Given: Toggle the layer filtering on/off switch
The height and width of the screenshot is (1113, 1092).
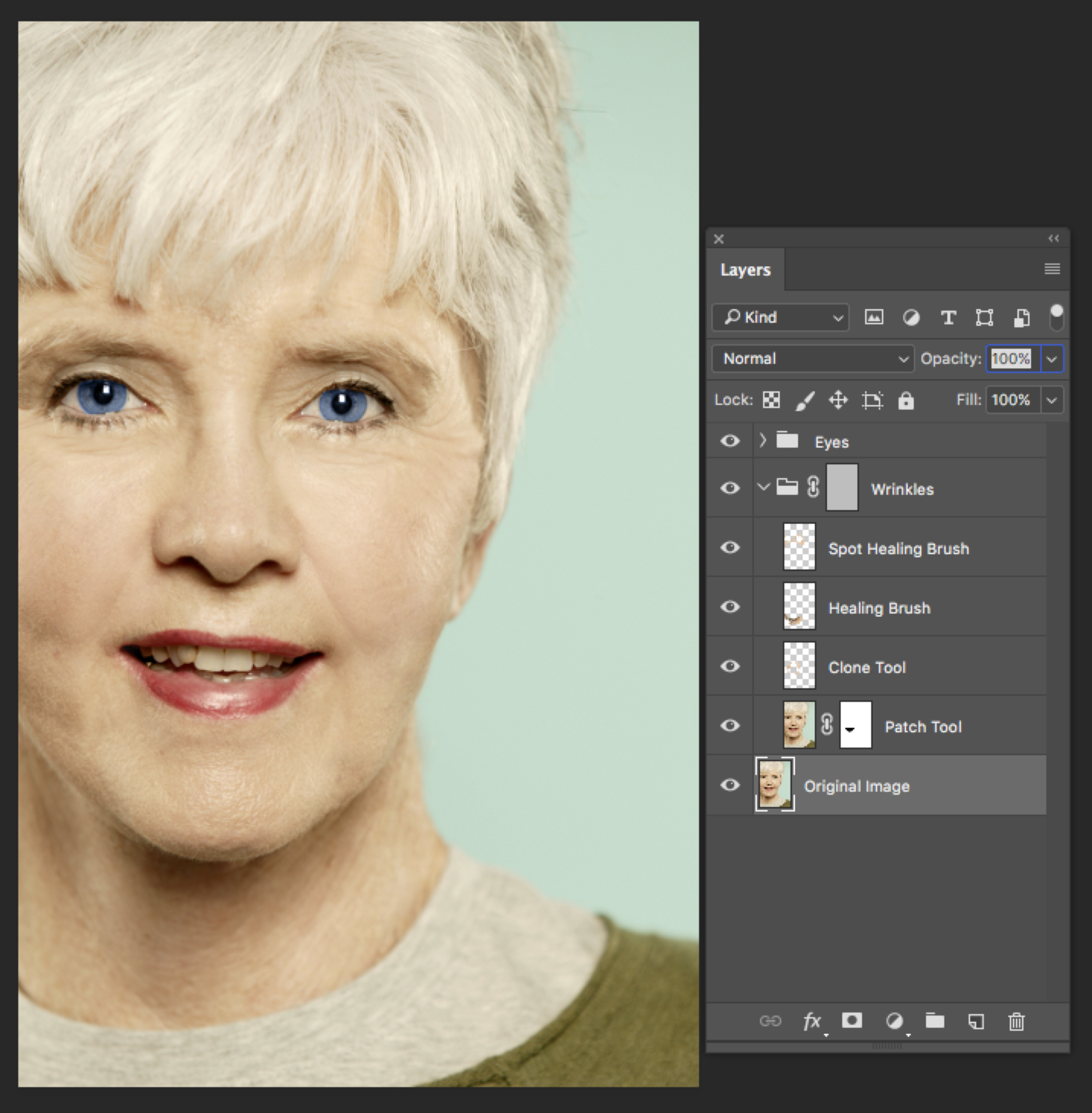Looking at the screenshot, I should click(x=1056, y=317).
